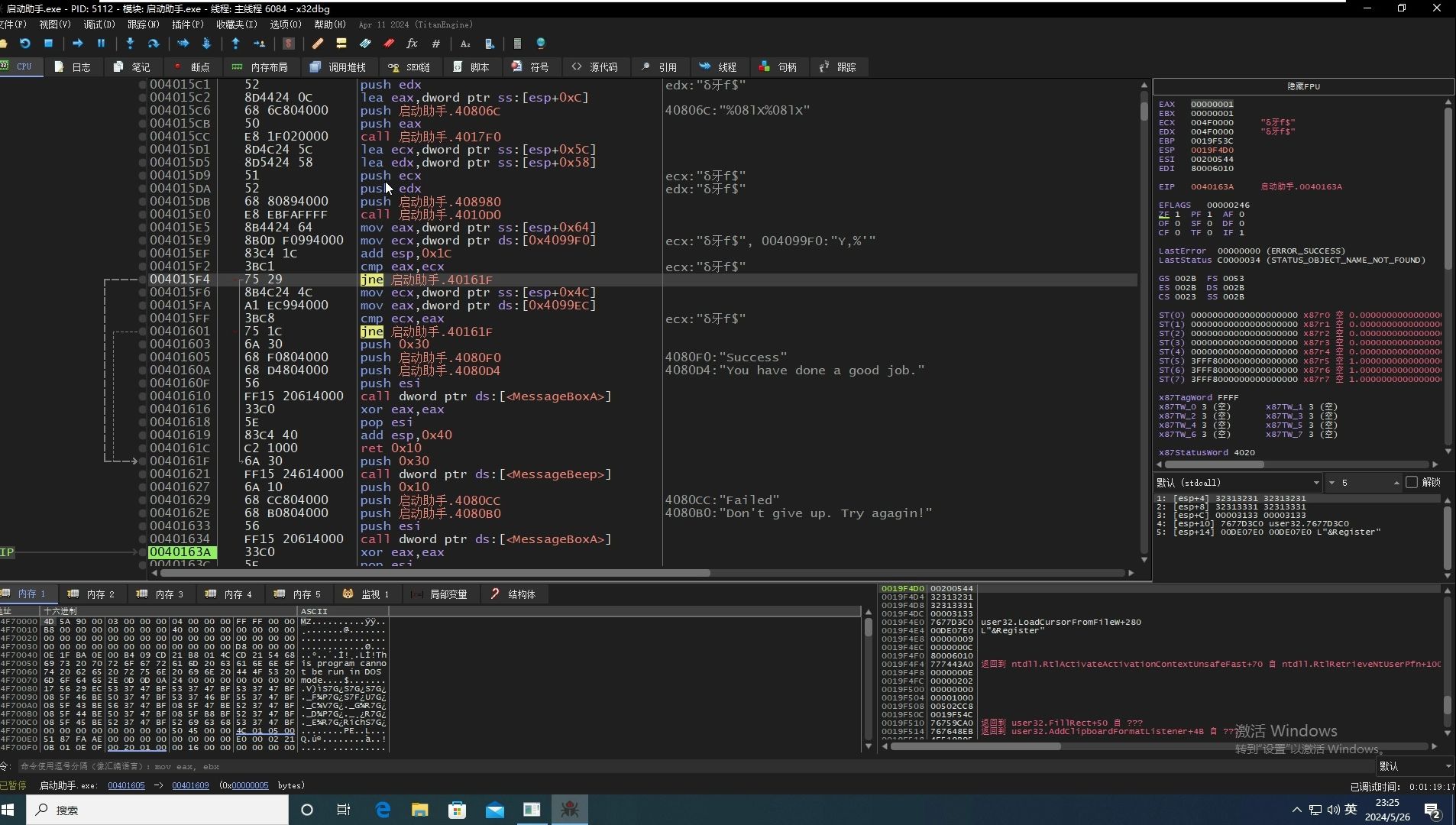Click the 00401609 address link in status bar

pos(190,785)
